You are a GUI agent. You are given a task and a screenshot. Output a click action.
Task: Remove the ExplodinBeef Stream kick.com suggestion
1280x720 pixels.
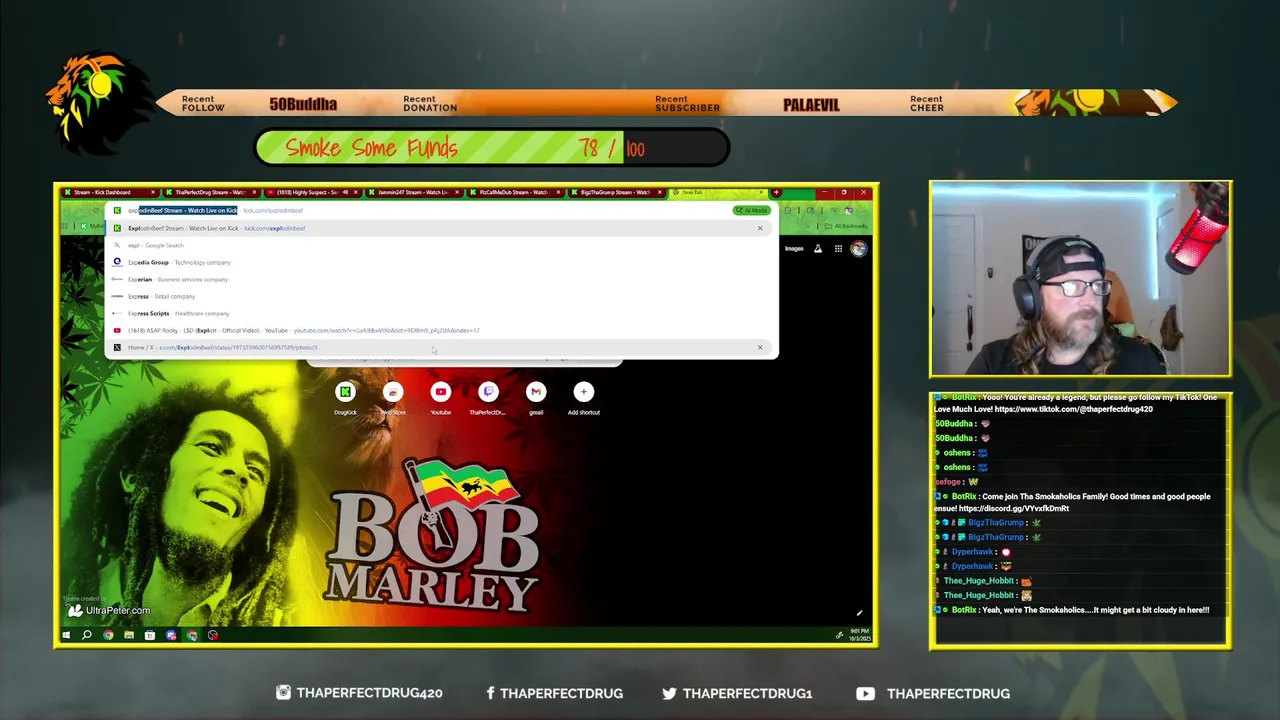(x=760, y=228)
